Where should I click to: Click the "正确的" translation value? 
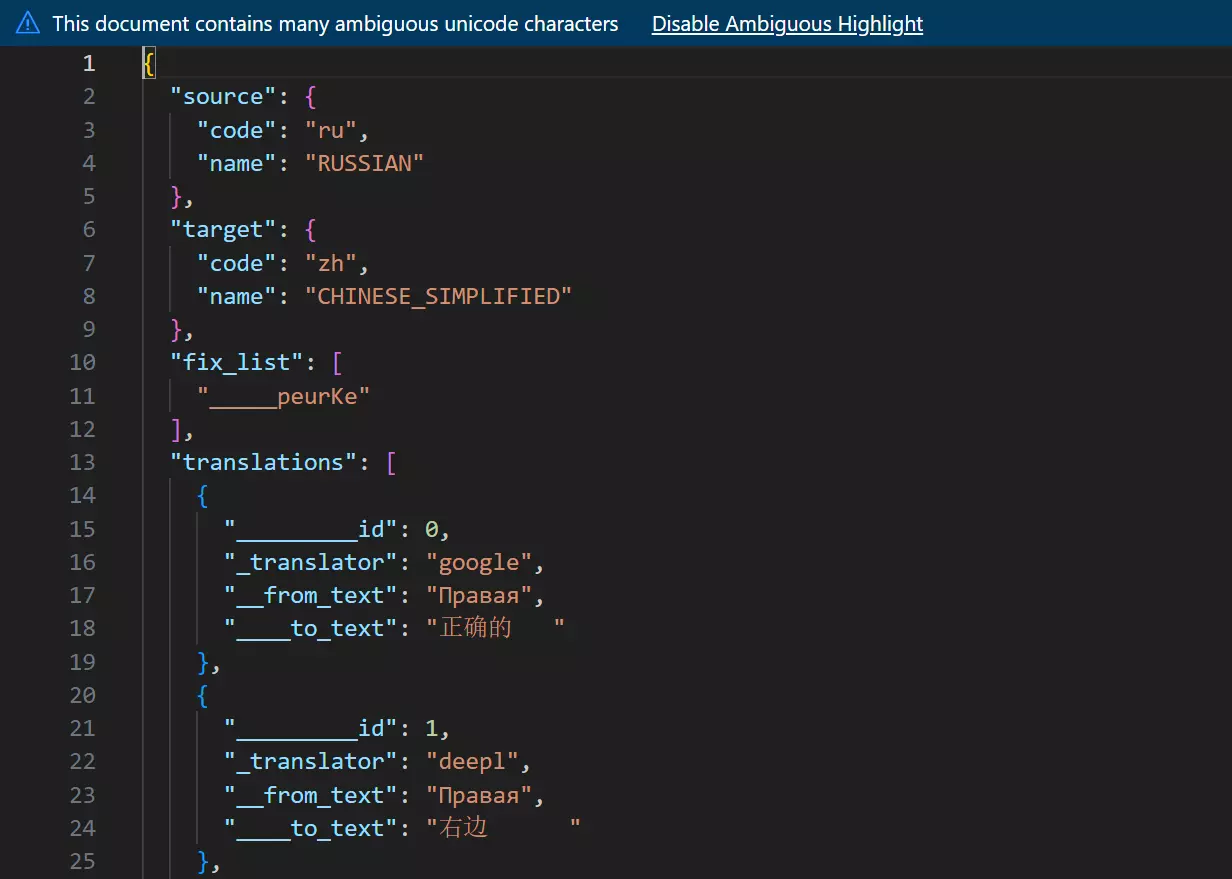coord(495,628)
